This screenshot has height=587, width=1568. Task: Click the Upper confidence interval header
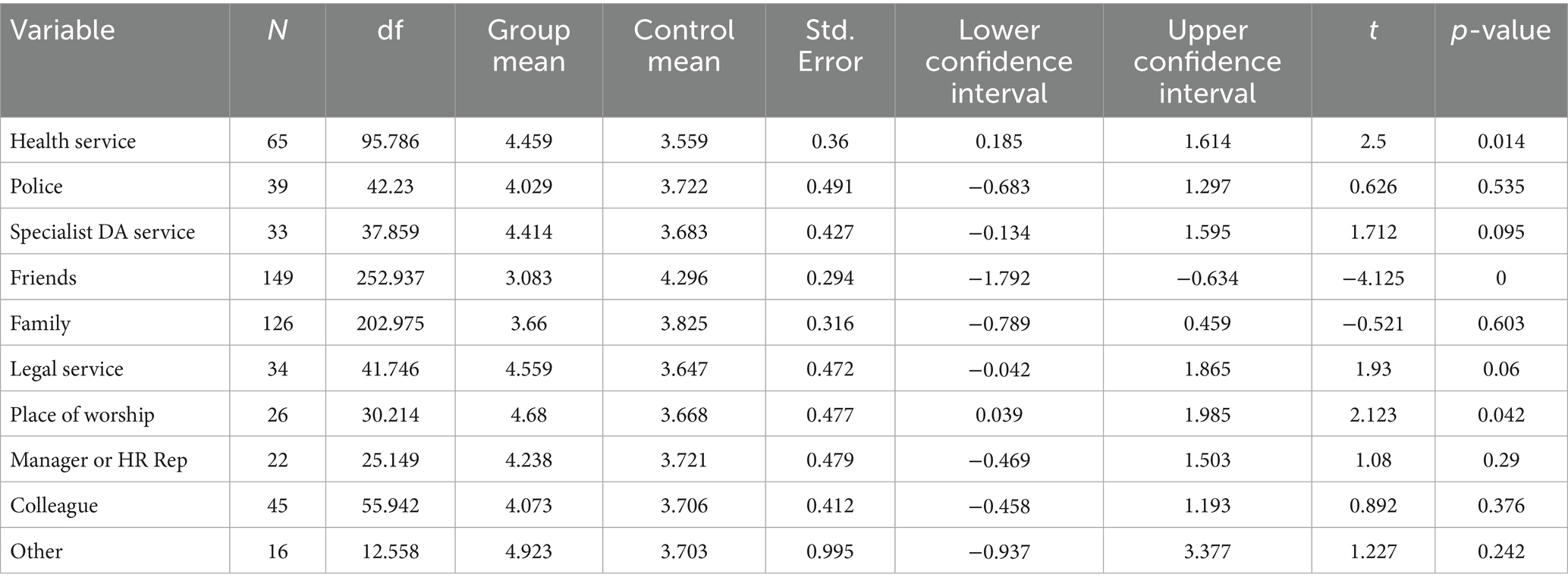(x=1207, y=61)
